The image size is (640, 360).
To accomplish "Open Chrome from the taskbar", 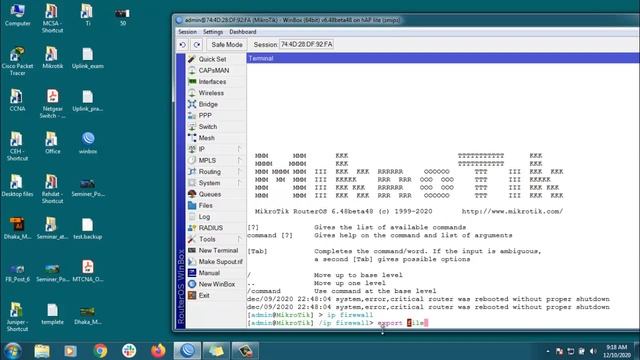I will 100,351.
